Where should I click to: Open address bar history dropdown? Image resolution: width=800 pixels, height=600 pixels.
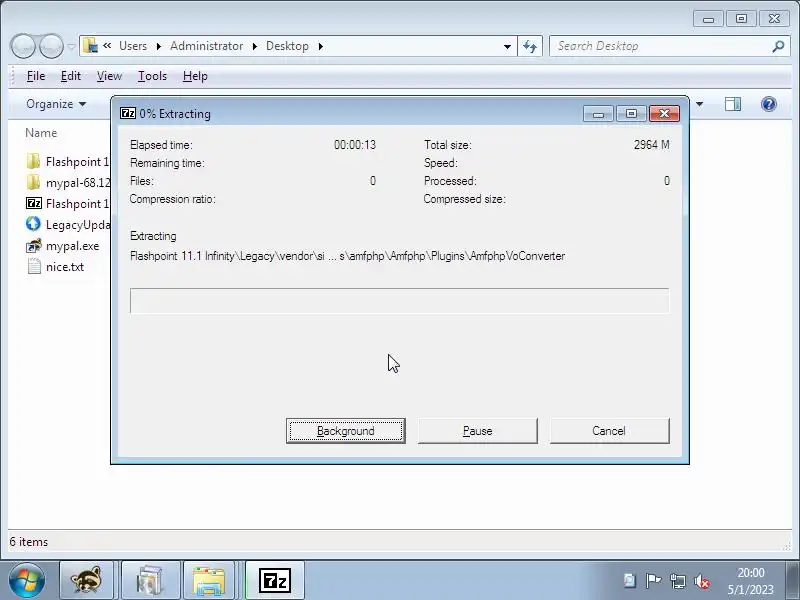[507, 46]
